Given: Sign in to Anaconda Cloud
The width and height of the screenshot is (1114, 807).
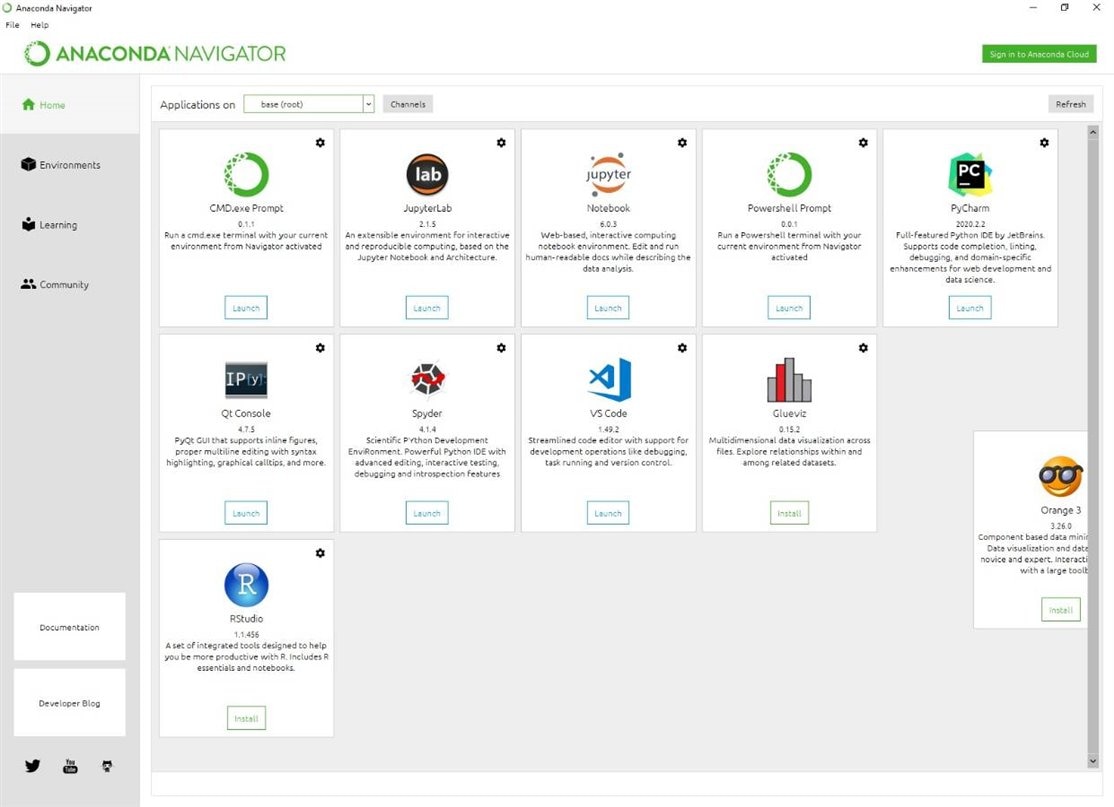Looking at the screenshot, I should click(1039, 54).
